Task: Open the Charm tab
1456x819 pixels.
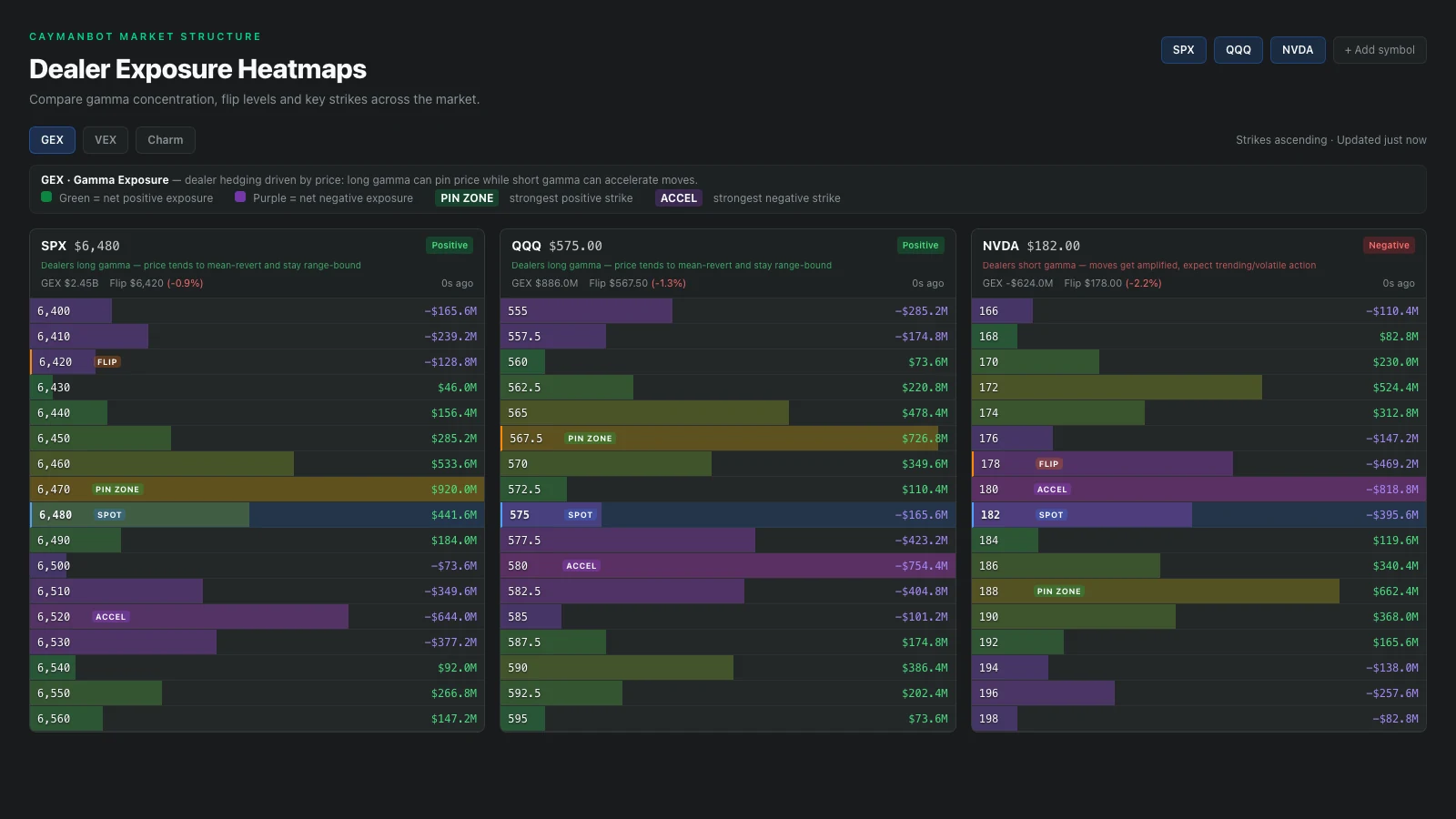Action: pos(166,140)
